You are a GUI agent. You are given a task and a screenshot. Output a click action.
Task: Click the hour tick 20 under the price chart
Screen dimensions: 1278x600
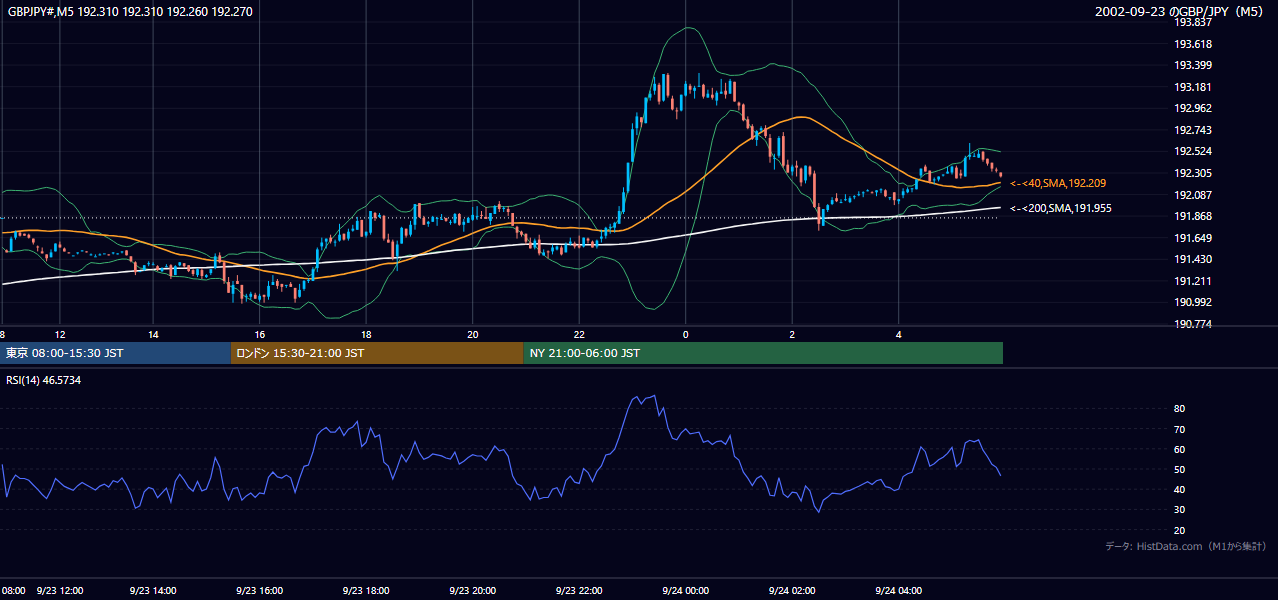[473, 334]
